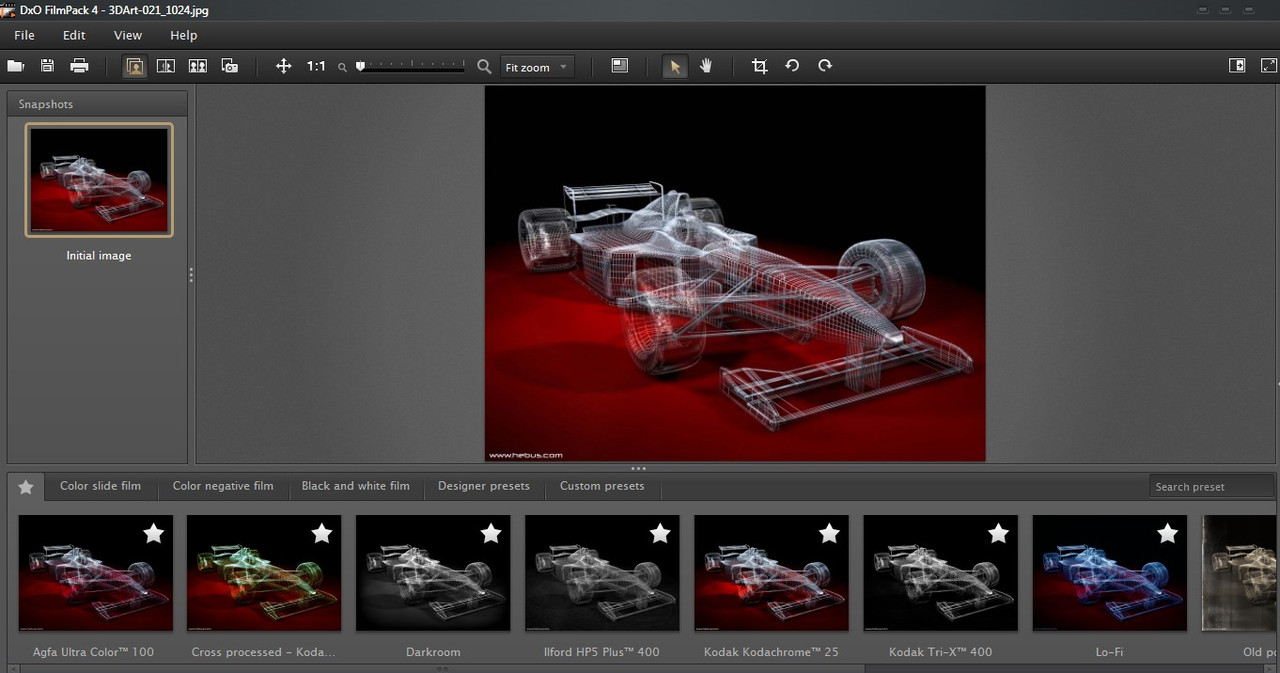This screenshot has height=673, width=1280.
Task: Toggle favorite star on Lo-Fi preset
Action: [1167, 534]
